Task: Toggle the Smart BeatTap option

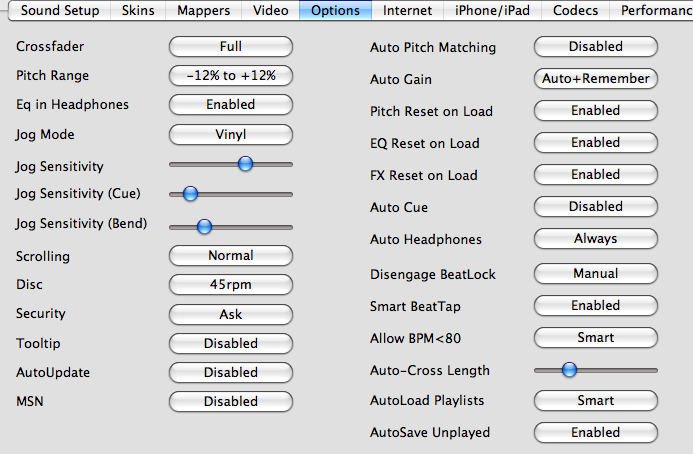Action: 596,305
